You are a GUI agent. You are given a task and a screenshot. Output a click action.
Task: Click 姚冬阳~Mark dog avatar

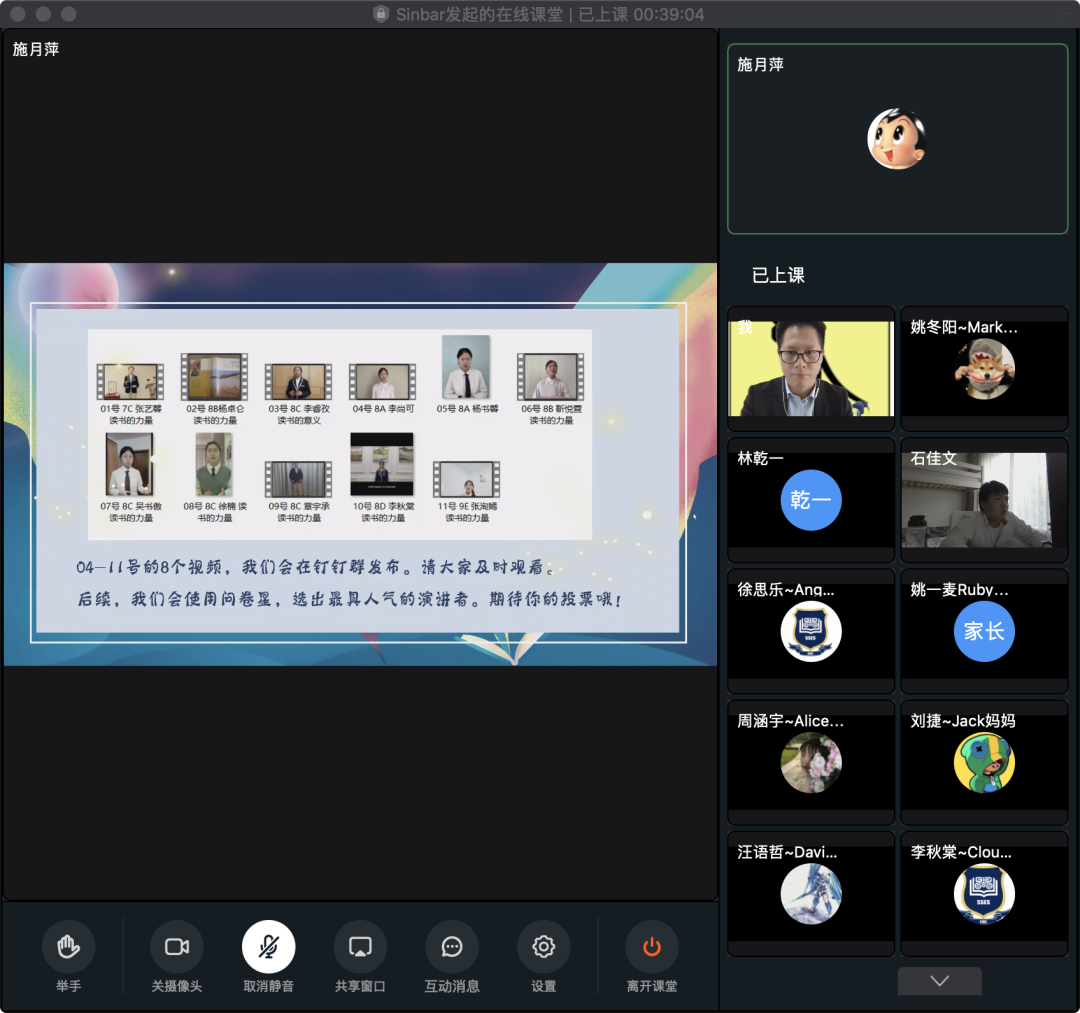pos(984,369)
